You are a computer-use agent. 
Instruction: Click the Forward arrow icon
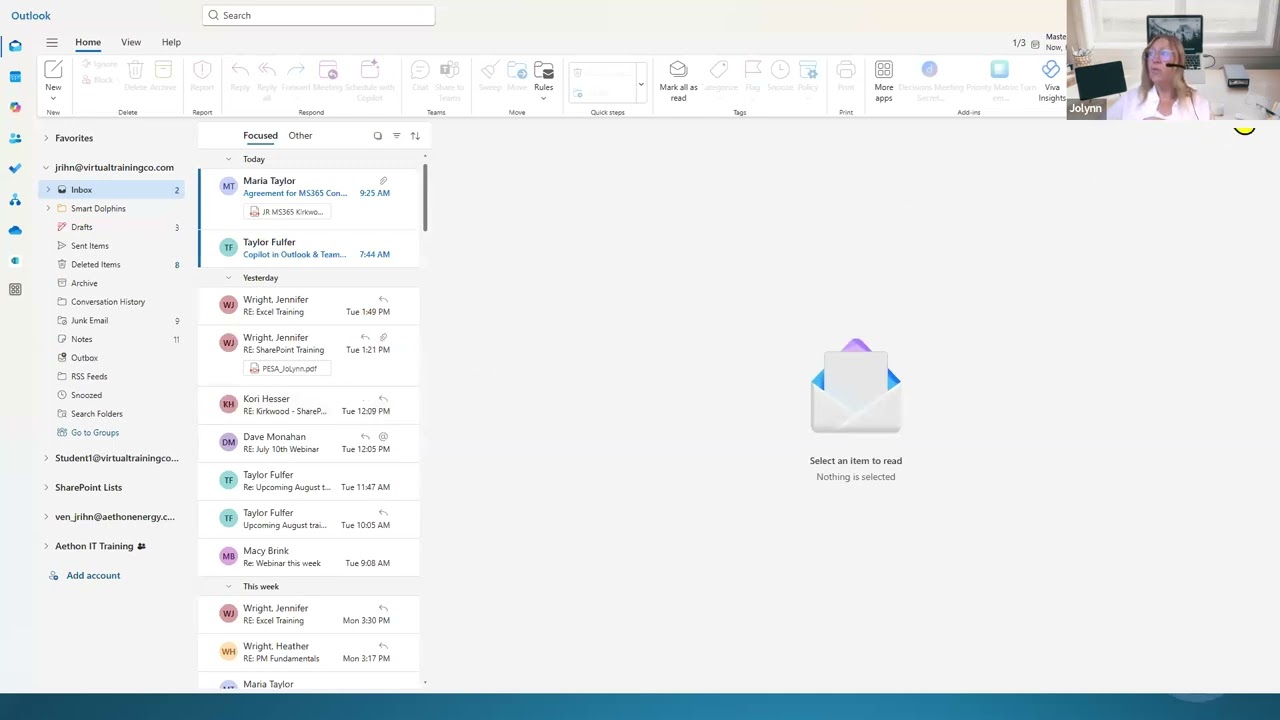296,70
